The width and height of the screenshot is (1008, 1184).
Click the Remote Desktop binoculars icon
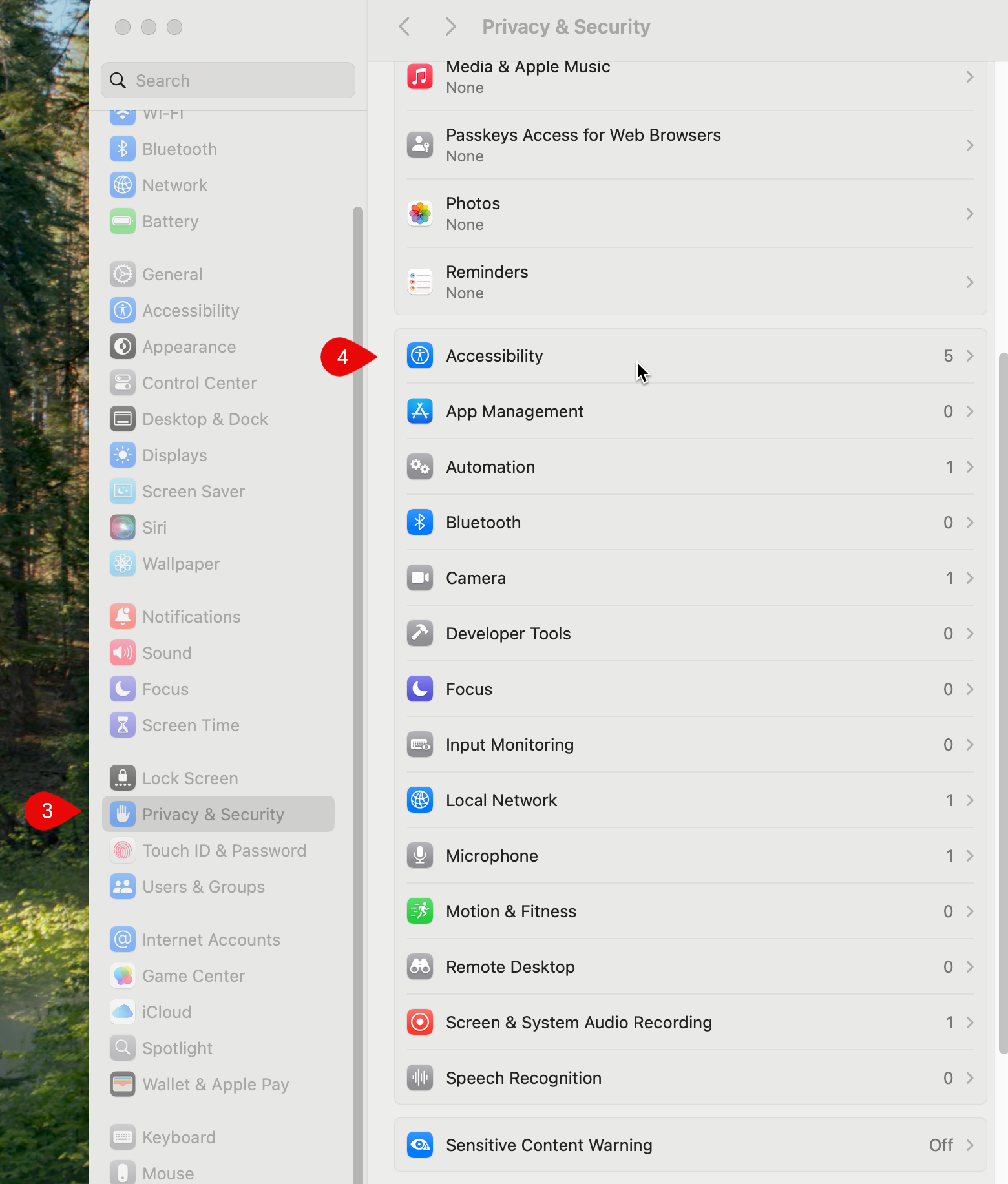coord(420,967)
